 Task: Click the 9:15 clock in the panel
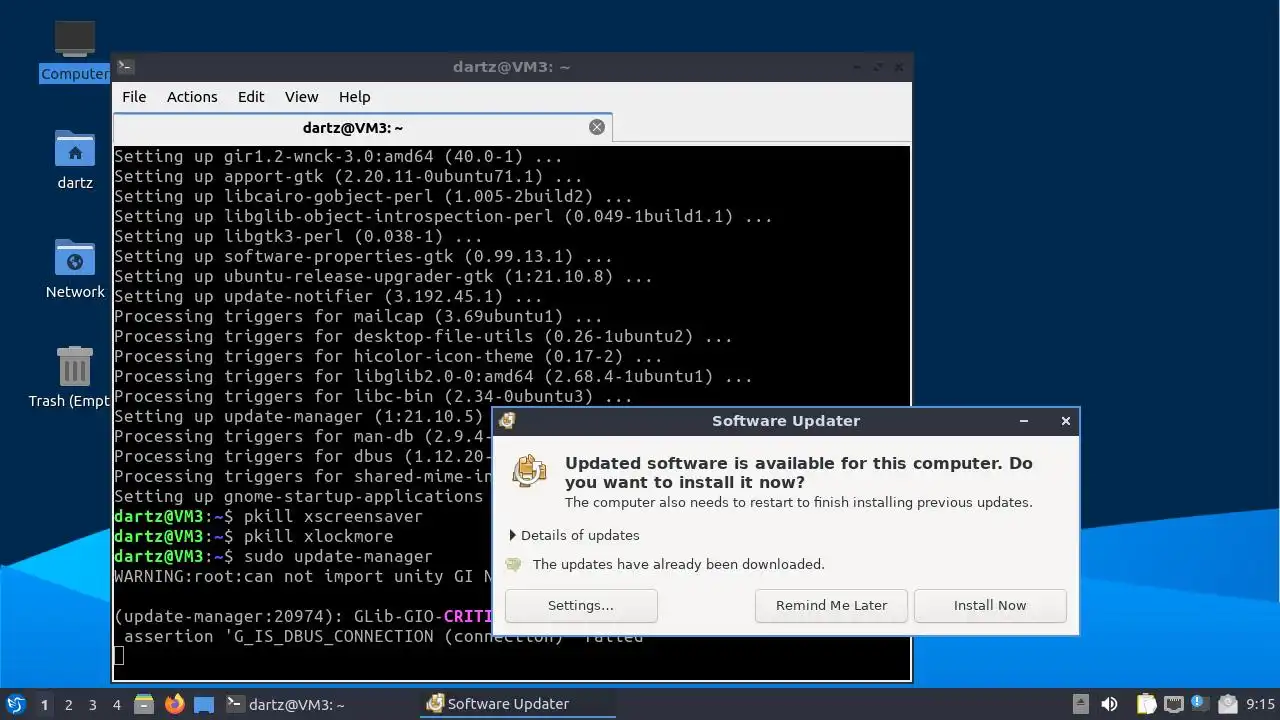(1260, 704)
